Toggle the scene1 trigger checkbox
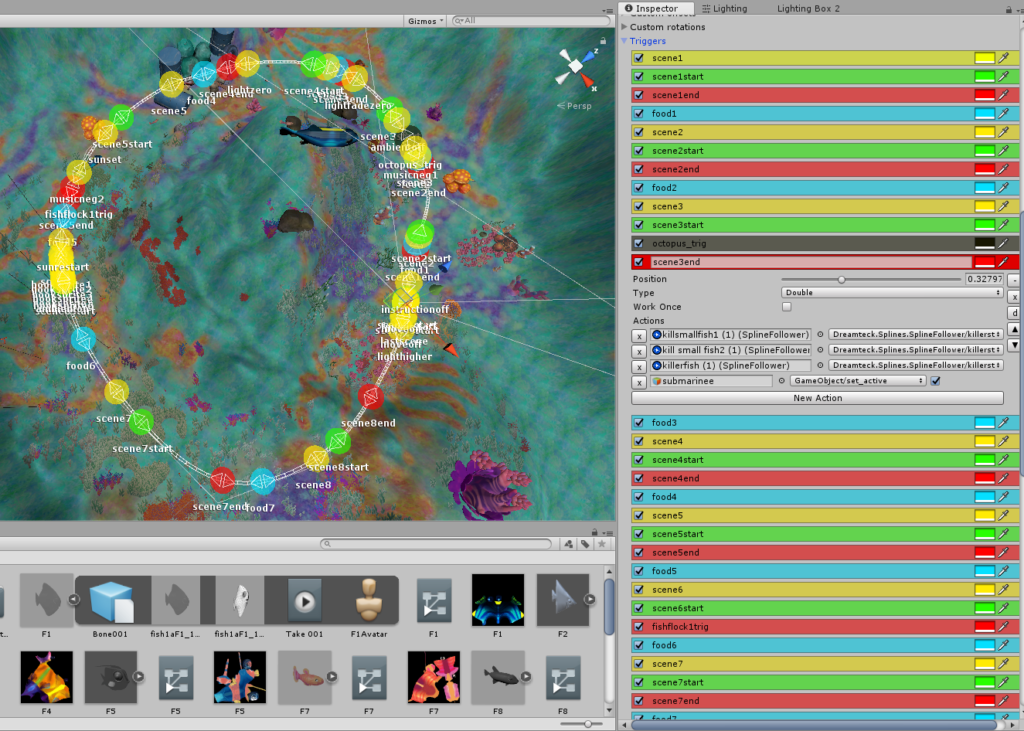This screenshot has width=1024, height=731. [639, 57]
